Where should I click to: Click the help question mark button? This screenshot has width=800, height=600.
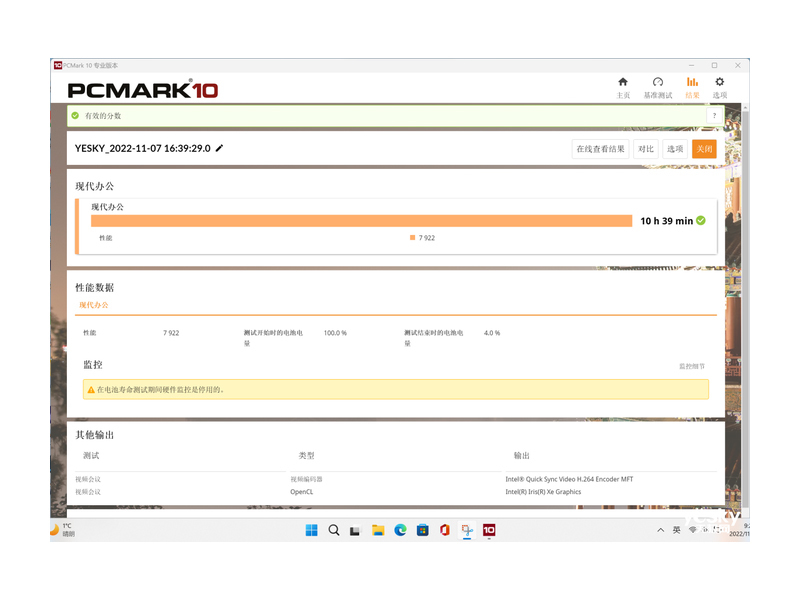[x=714, y=116]
